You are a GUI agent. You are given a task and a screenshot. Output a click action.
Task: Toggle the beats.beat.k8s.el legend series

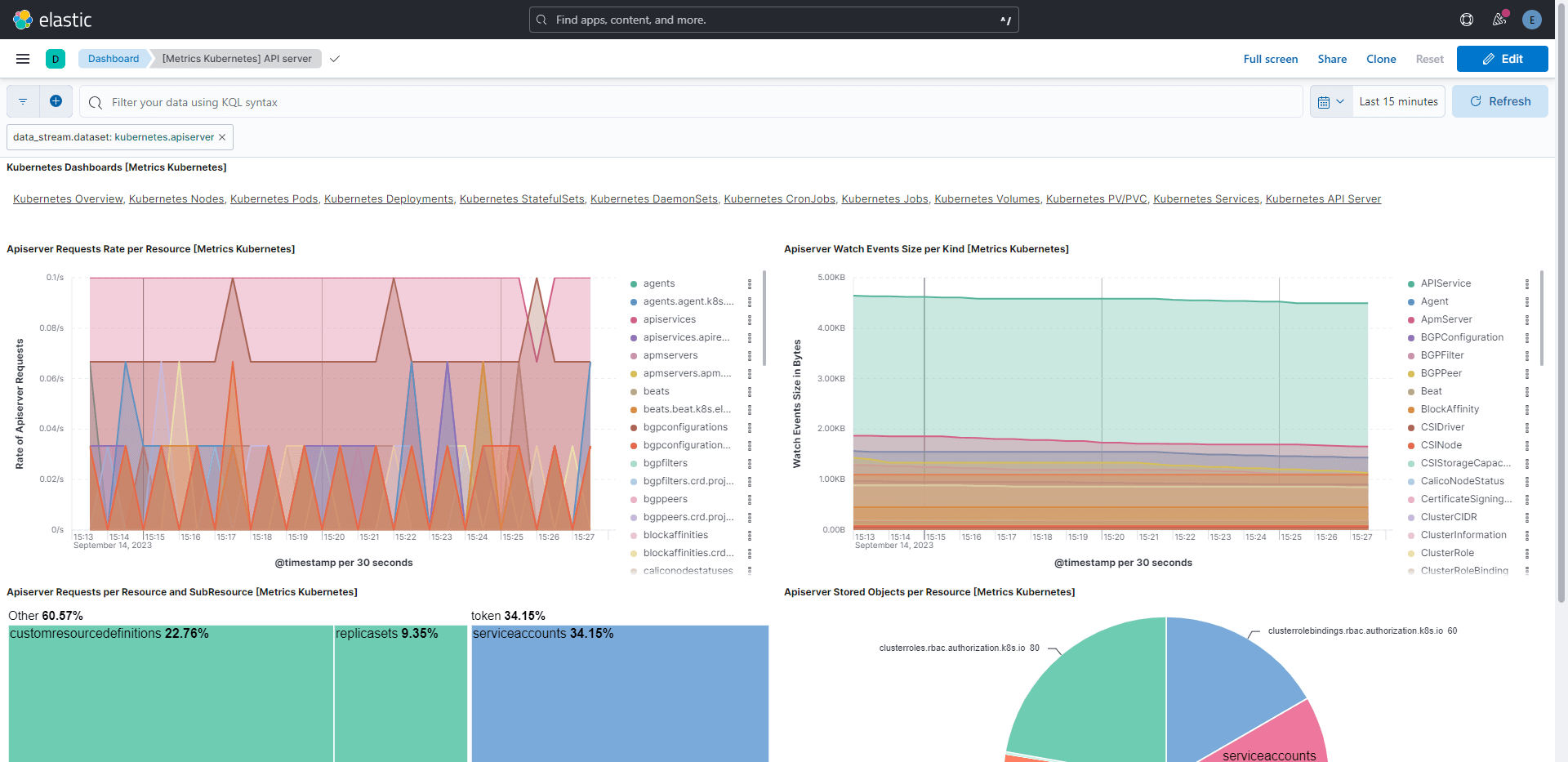[687, 409]
